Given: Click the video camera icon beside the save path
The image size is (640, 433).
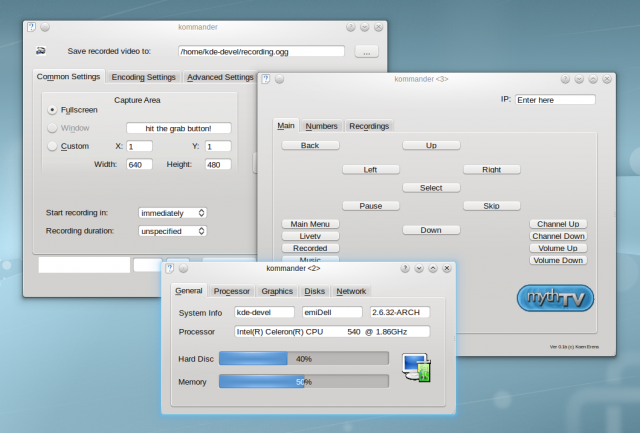Looking at the screenshot, I should coord(40,51).
